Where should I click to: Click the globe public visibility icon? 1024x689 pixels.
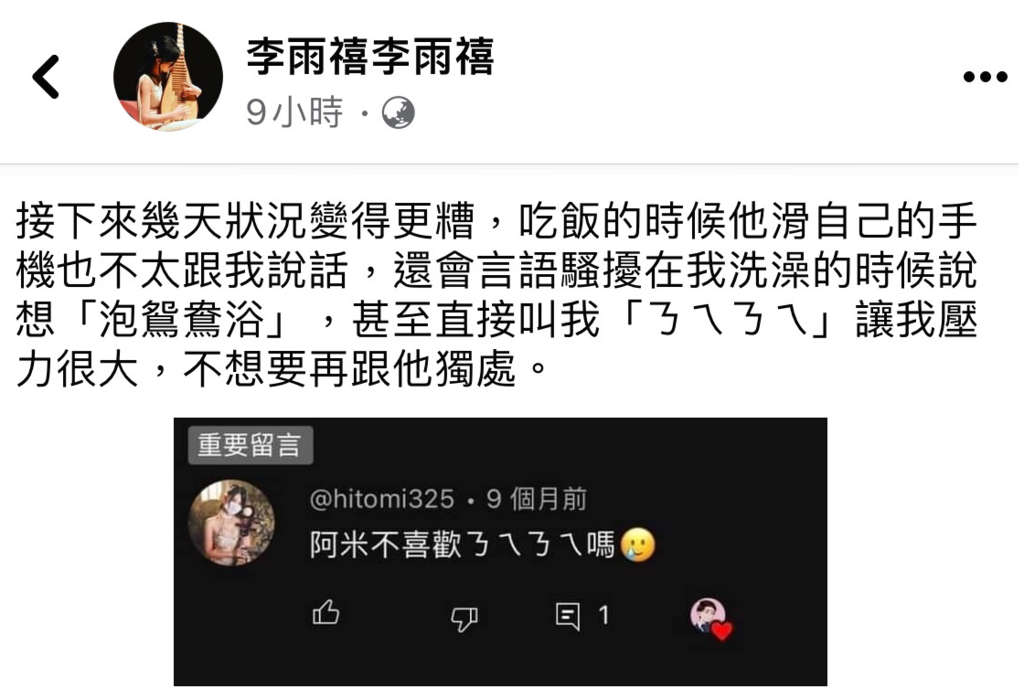pos(398,112)
